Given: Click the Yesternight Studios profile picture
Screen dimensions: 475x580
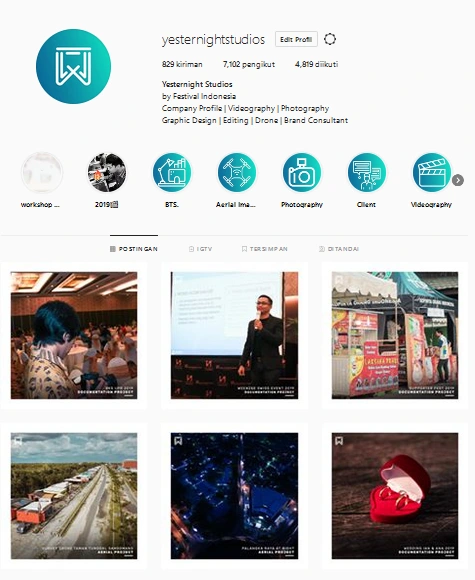Looking at the screenshot, I should 73,67.
